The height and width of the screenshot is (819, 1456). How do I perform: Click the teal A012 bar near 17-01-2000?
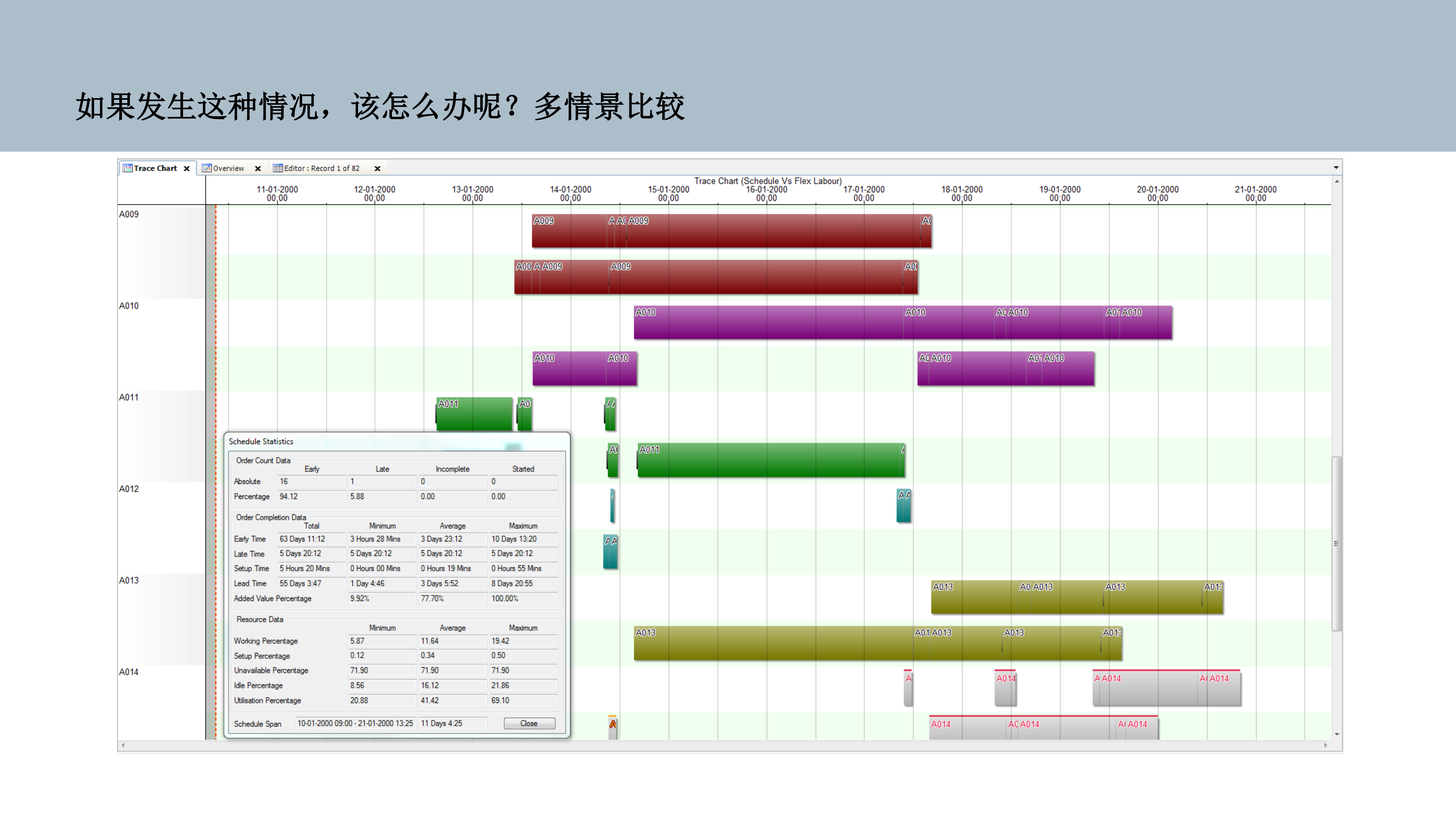click(904, 506)
